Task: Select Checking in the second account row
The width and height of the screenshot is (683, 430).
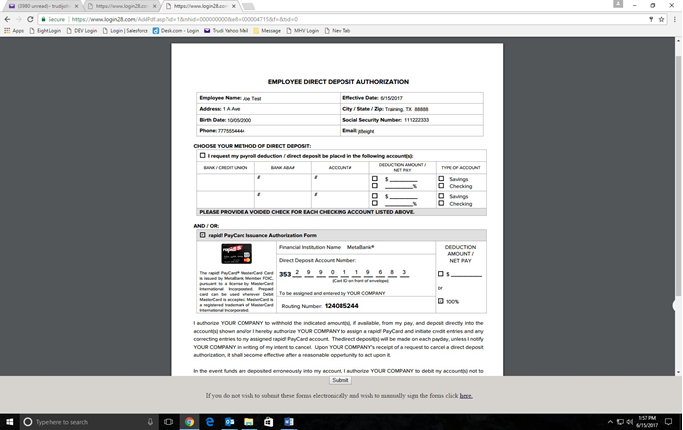Action: pyautogui.click(x=441, y=203)
